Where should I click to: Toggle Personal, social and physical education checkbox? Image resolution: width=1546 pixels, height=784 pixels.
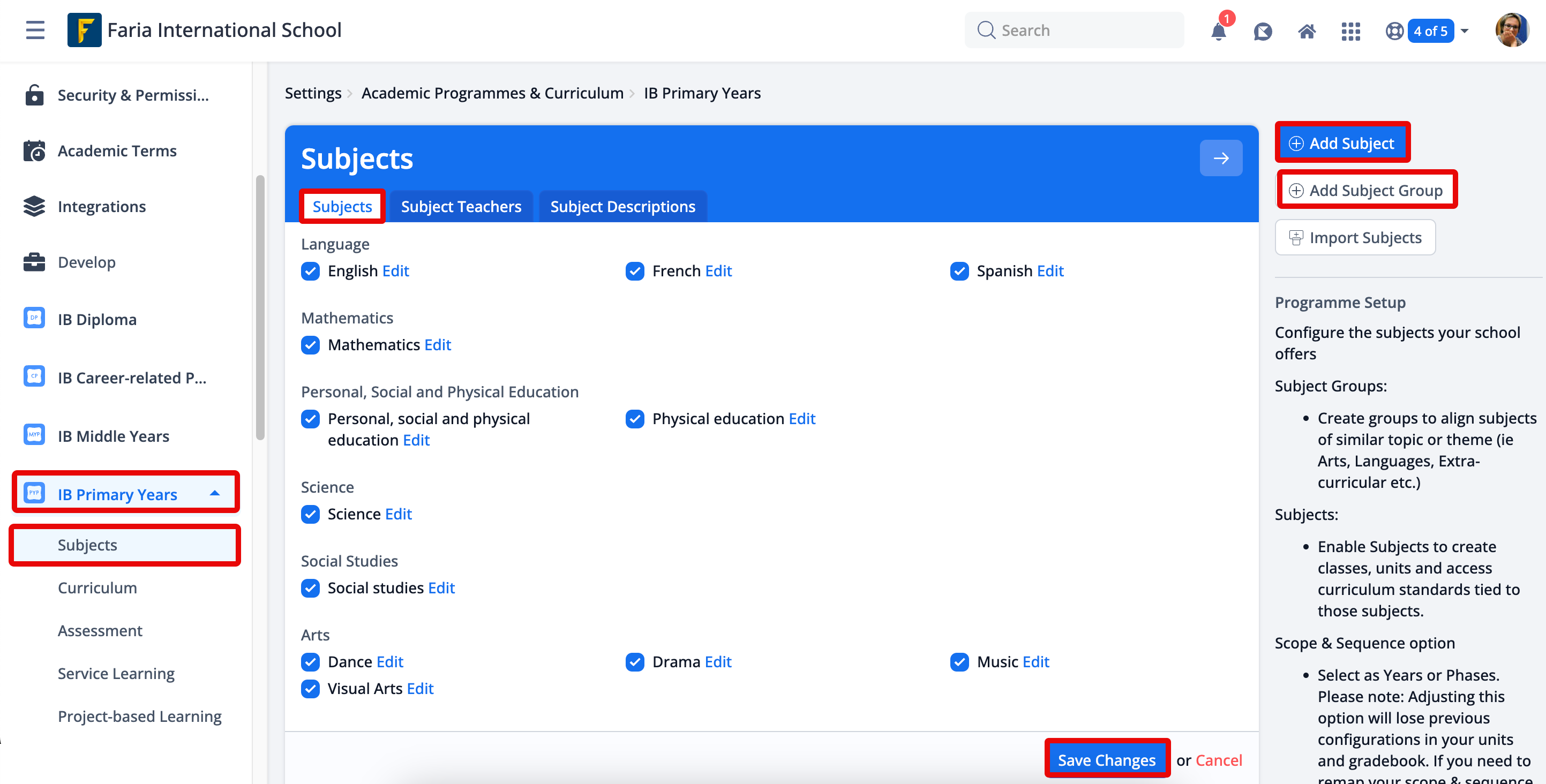pyautogui.click(x=310, y=419)
